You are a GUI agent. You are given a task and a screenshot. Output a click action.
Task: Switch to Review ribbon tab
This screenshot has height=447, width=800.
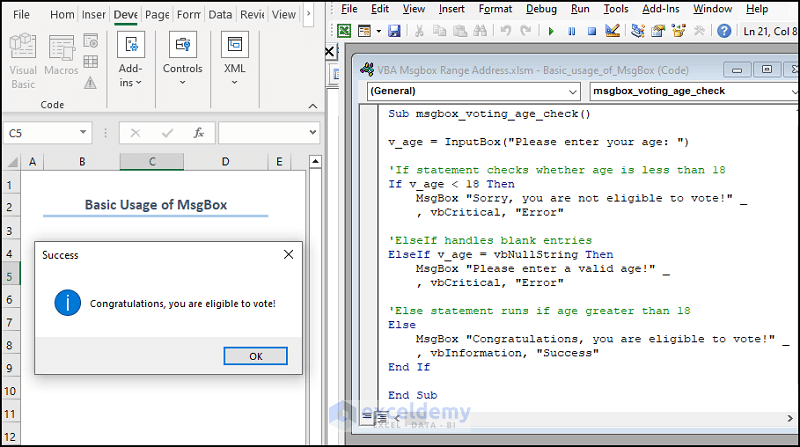point(252,14)
